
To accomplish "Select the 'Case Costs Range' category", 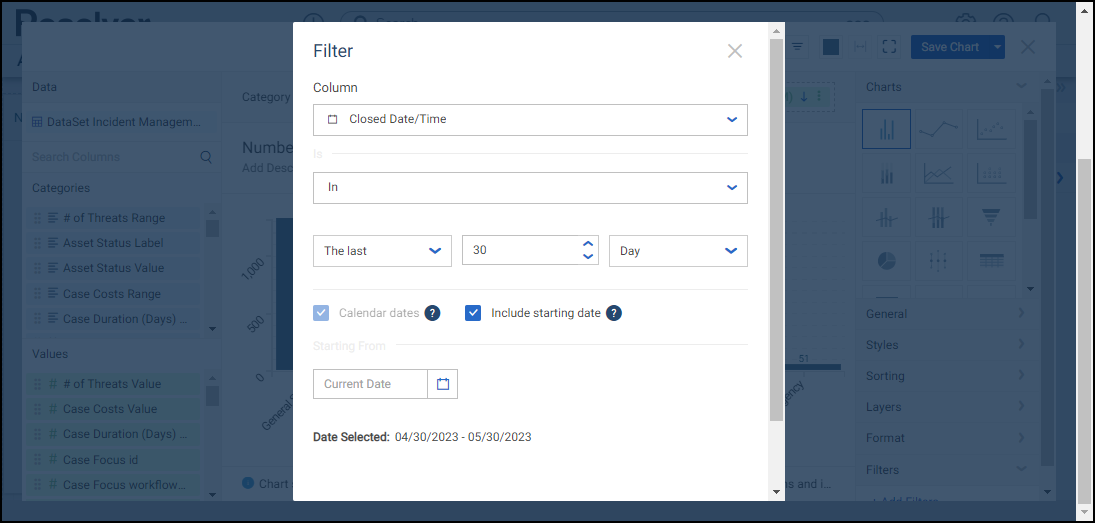I will tap(114, 294).
